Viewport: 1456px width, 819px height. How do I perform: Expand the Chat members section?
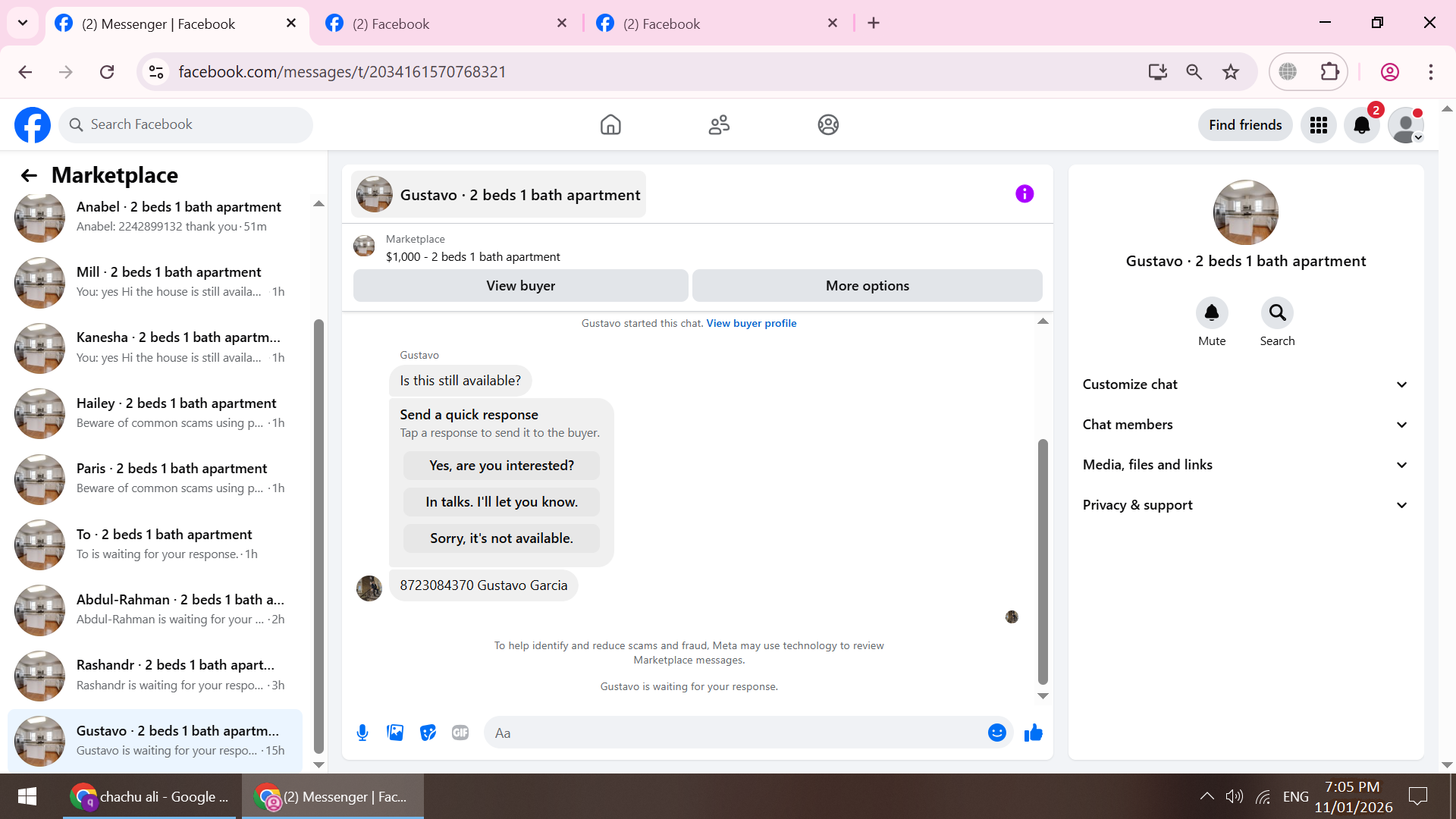point(1245,425)
